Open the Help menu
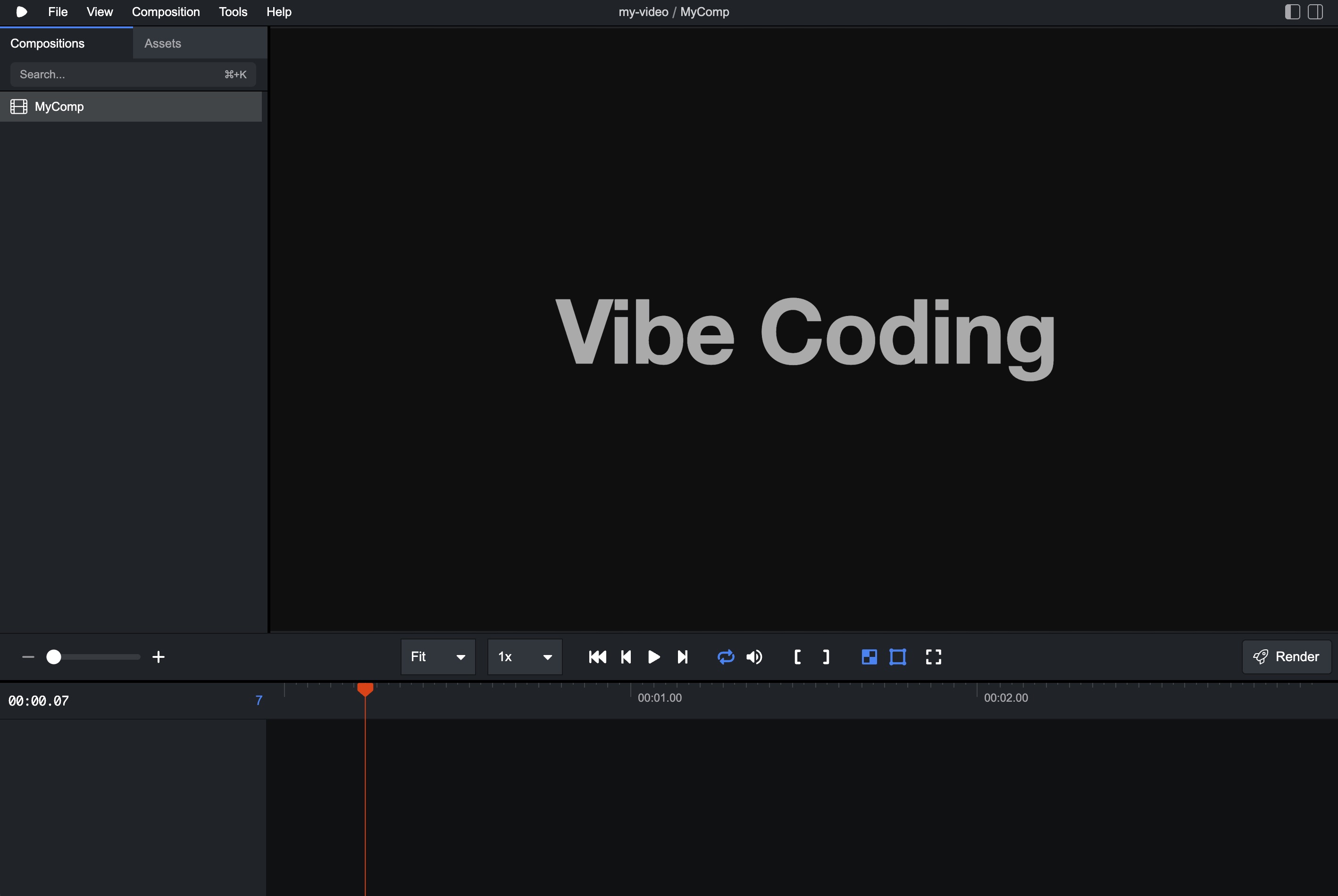 click(279, 11)
